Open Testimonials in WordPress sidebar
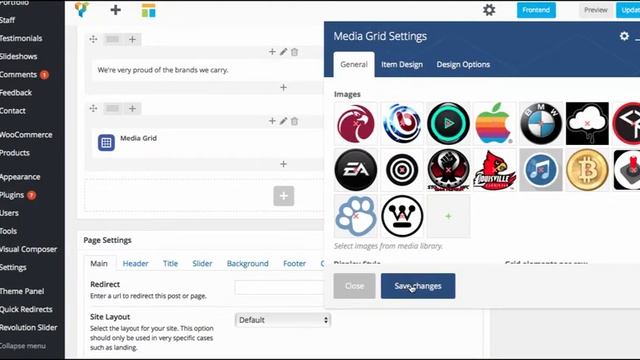640x360 pixels. (21, 38)
